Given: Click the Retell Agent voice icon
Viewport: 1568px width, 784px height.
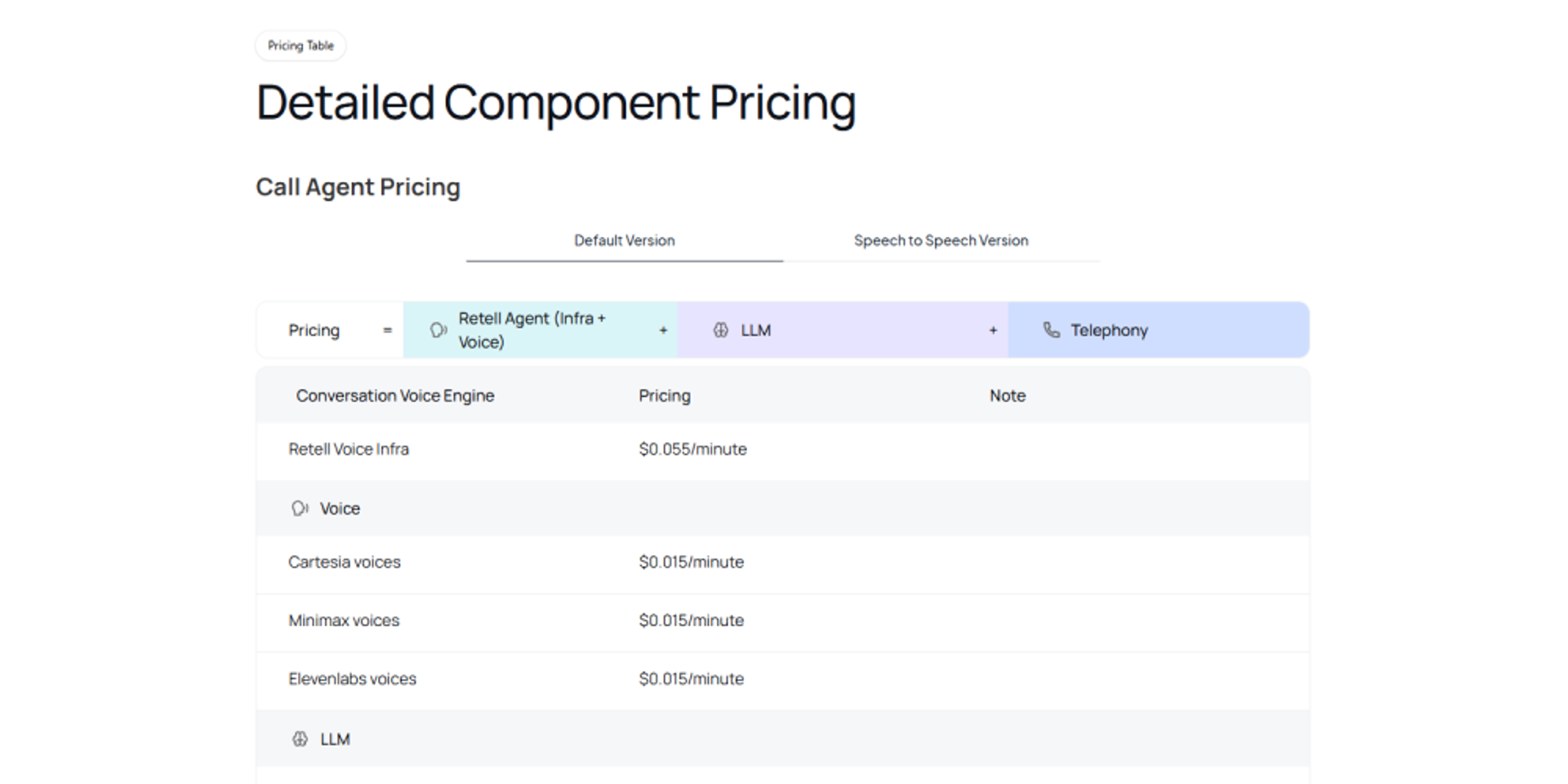Looking at the screenshot, I should click(x=439, y=330).
